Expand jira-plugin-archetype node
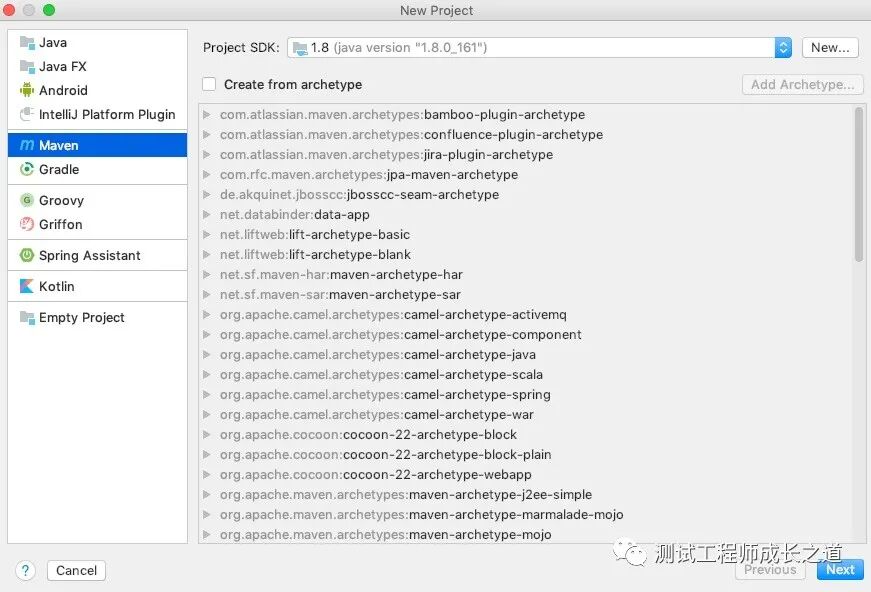Image resolution: width=871 pixels, height=592 pixels. pos(207,154)
